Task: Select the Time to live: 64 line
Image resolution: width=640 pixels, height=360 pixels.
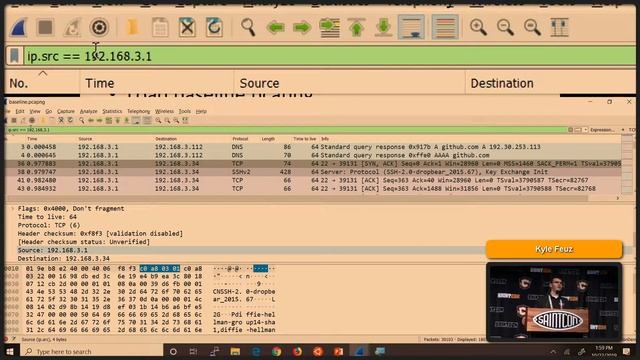Action: [47, 217]
